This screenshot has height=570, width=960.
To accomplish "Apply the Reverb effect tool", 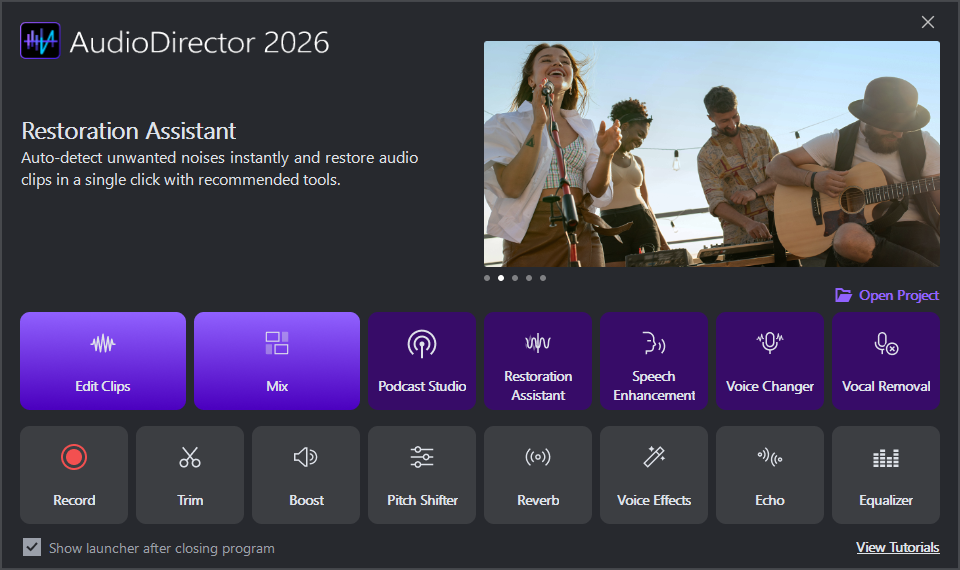I will 538,475.
